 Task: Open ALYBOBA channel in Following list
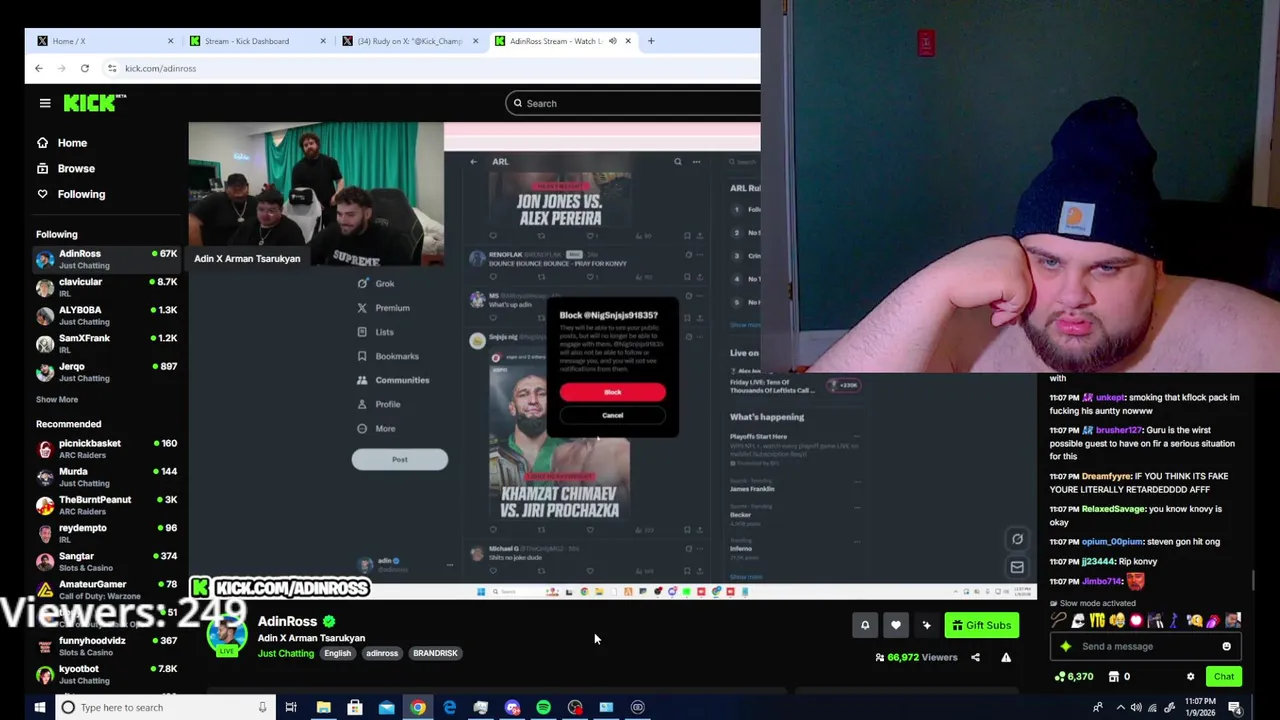pos(106,315)
